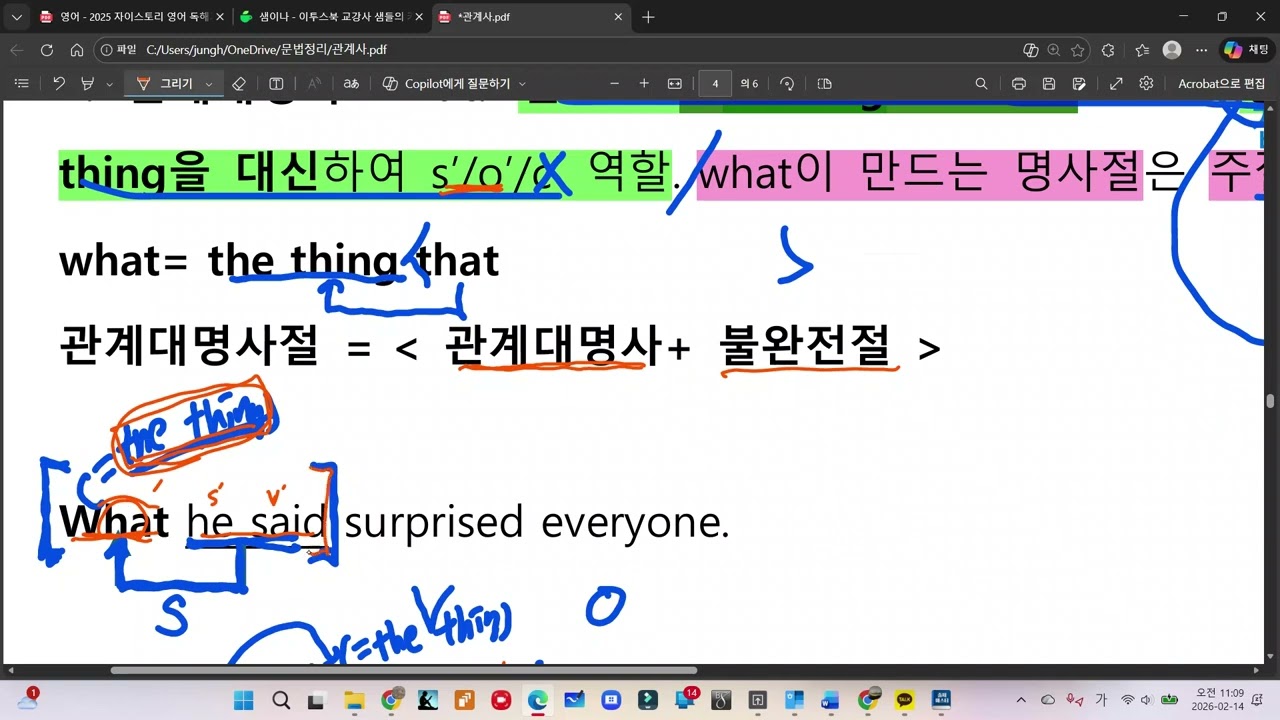The width and height of the screenshot is (1280, 720).
Task: Open the 그리기 pen options dropdown arrow
Action: point(209,84)
